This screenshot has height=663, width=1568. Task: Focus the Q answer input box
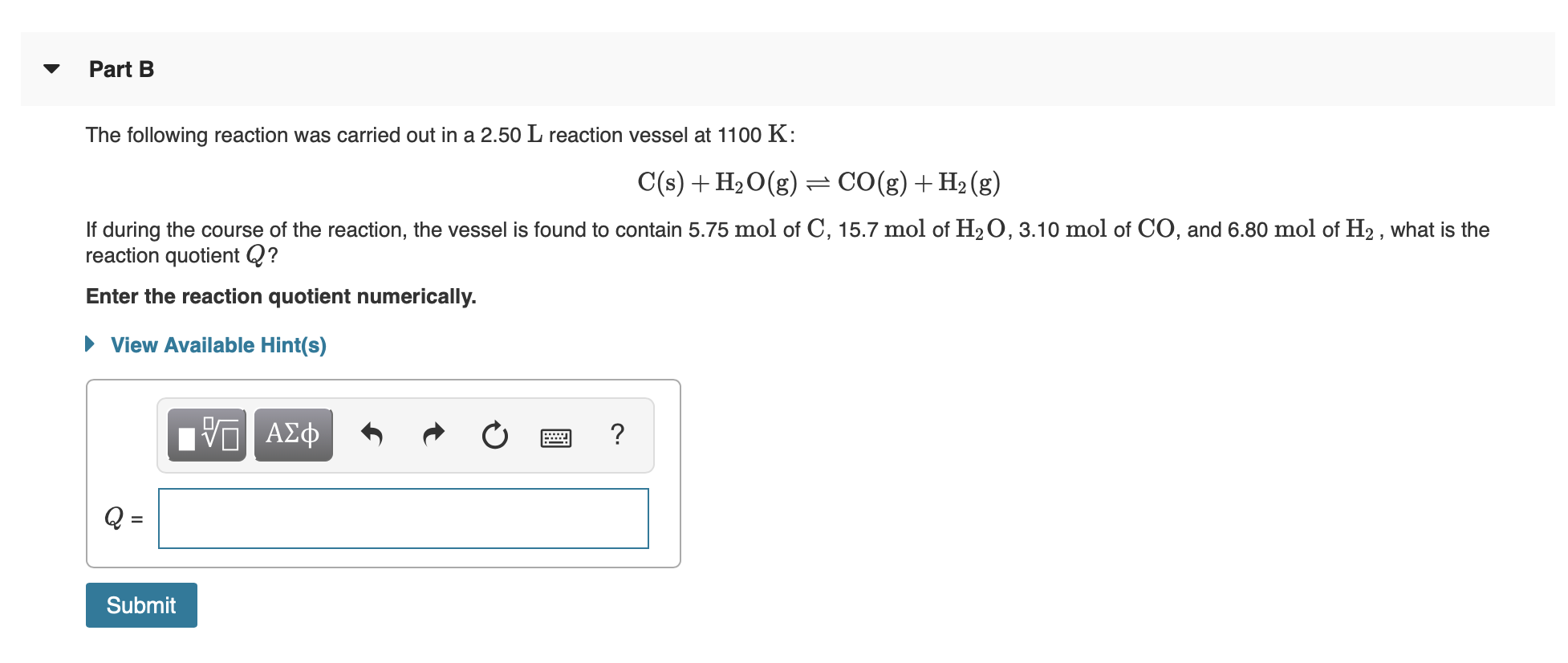point(404,519)
